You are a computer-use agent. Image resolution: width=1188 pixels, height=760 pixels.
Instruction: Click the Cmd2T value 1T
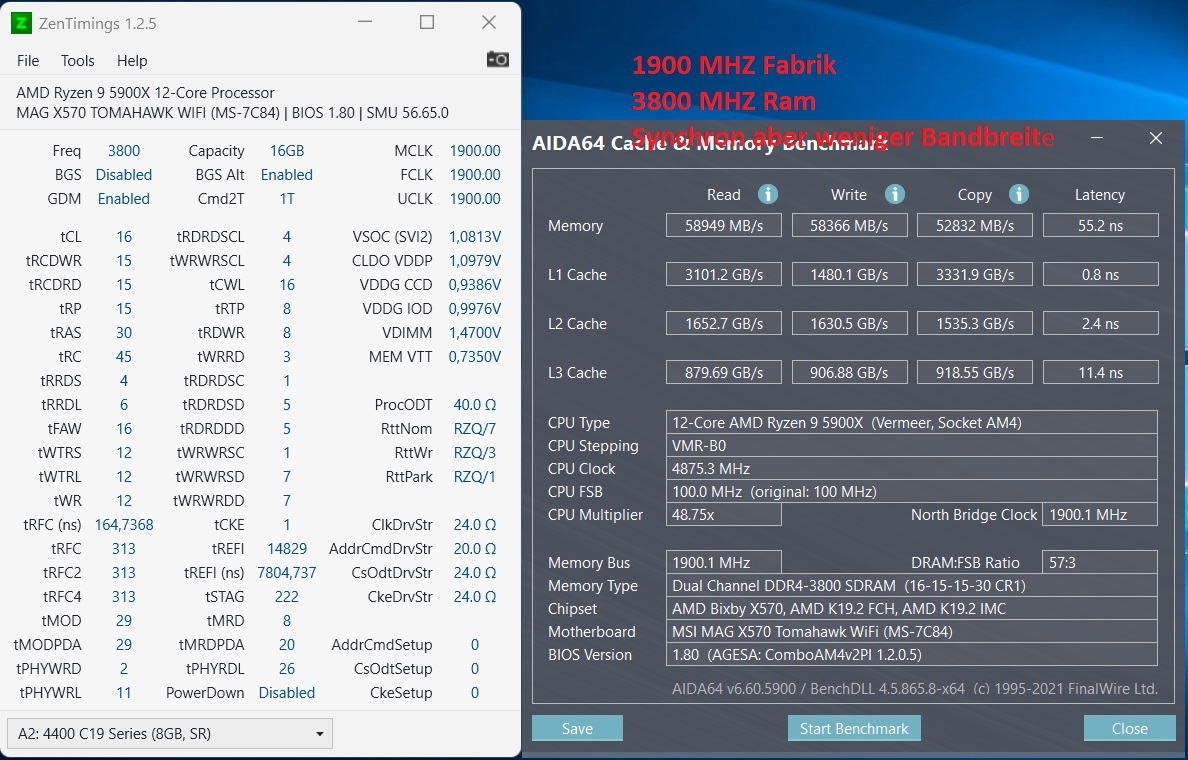click(x=286, y=199)
